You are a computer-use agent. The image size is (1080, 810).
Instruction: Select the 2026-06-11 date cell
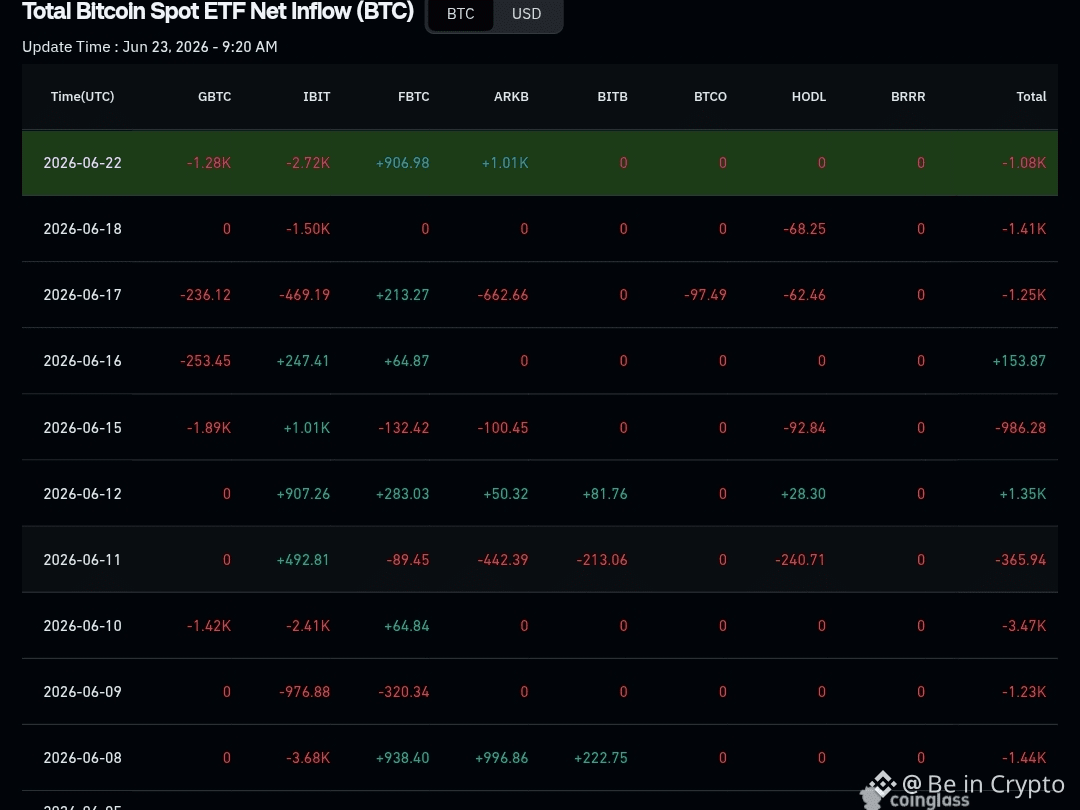(83, 560)
